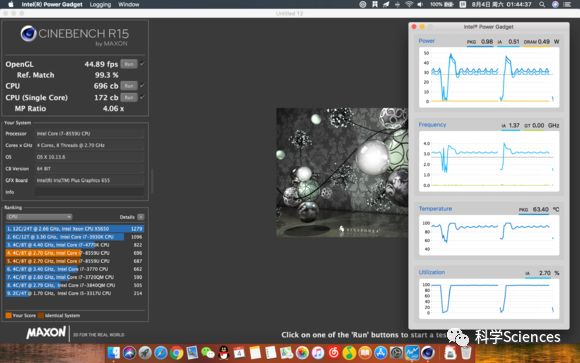Switch to Cinebench sphere icon in dock
This screenshot has width=580, height=363.
(428, 353)
